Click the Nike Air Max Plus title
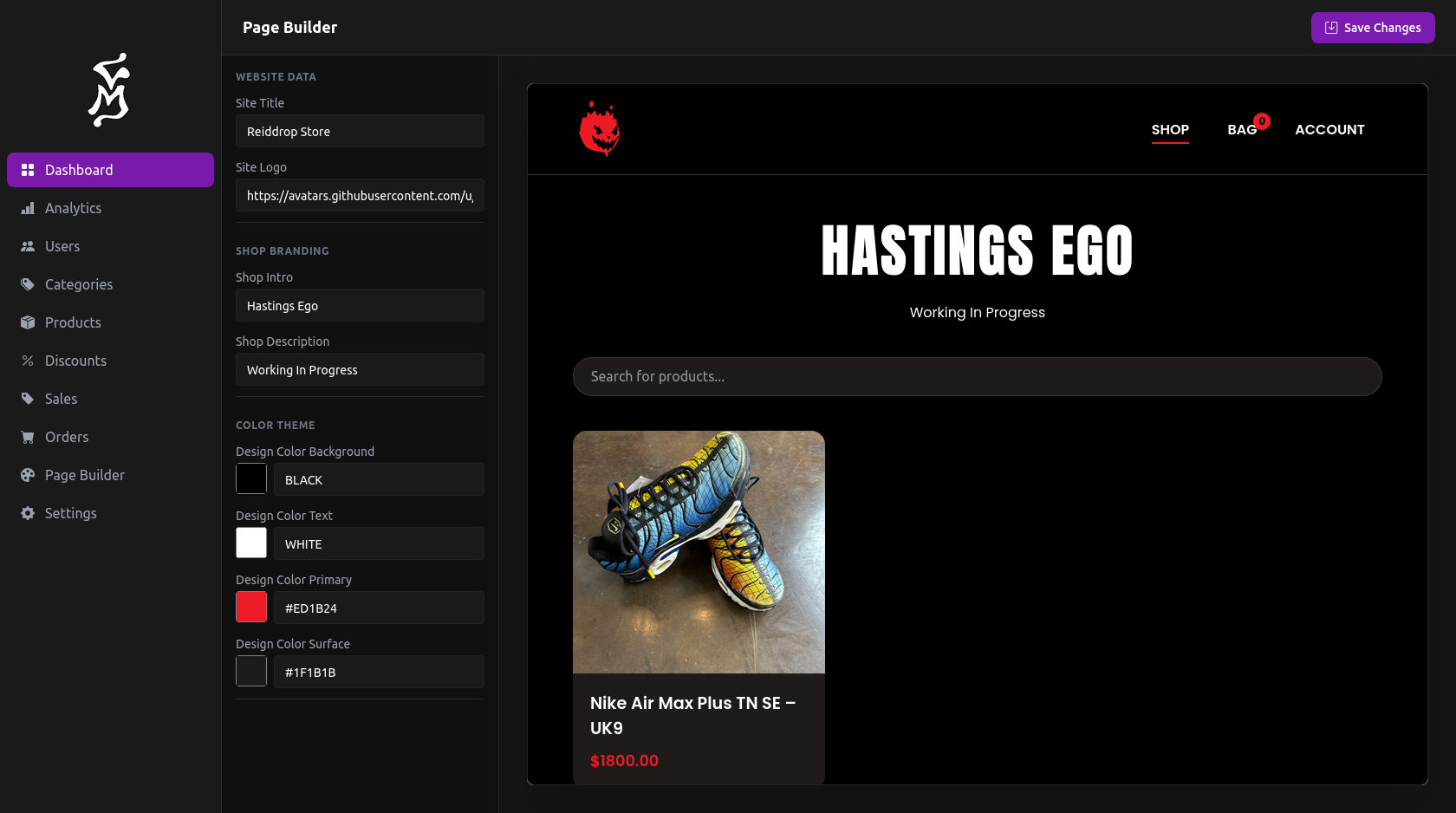The image size is (1456, 813). [693, 715]
